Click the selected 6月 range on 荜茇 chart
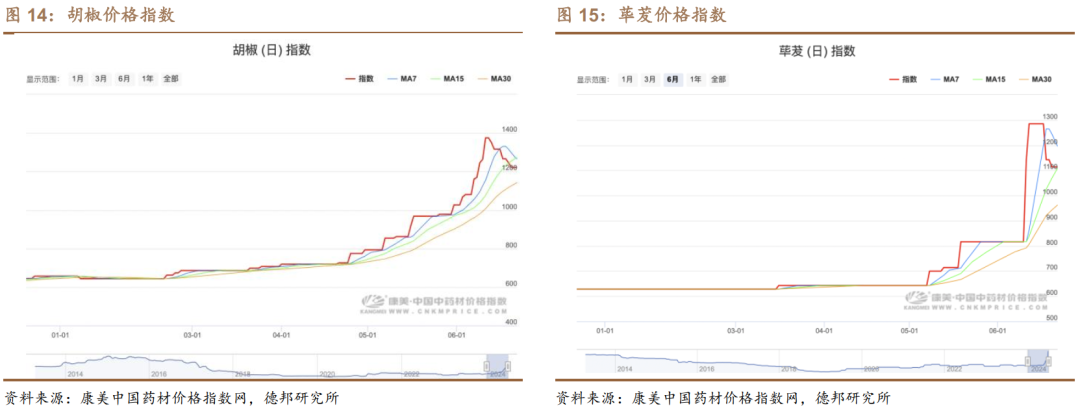This screenshot has height=408, width=1080. pyautogui.click(x=673, y=79)
